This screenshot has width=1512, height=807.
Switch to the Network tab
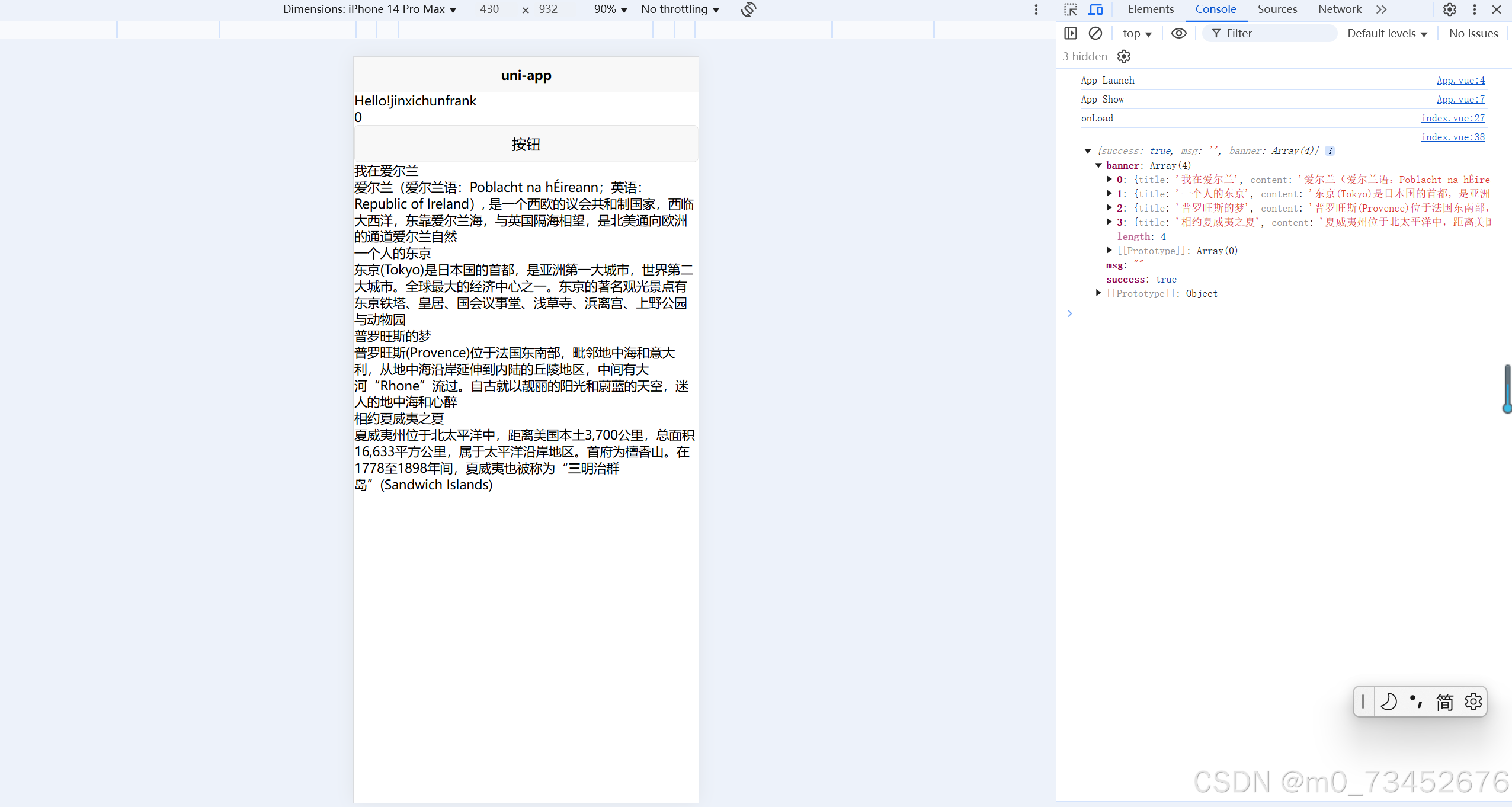tap(1340, 9)
